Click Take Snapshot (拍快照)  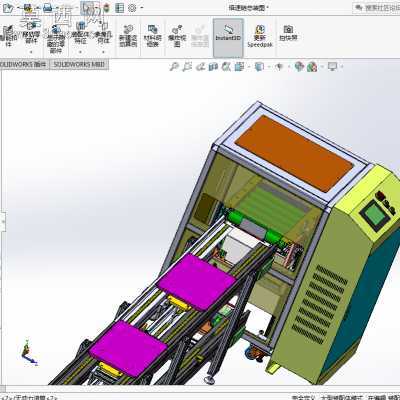288,33
